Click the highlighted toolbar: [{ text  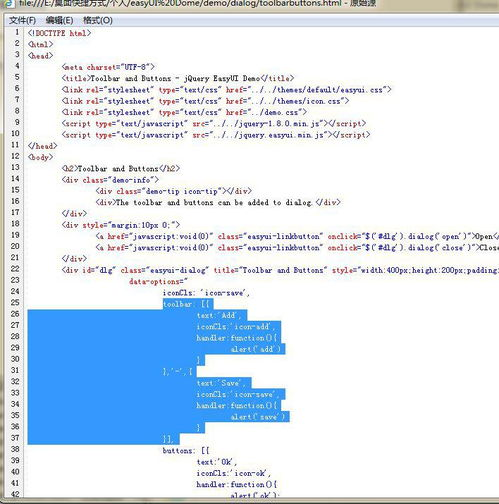(x=186, y=304)
